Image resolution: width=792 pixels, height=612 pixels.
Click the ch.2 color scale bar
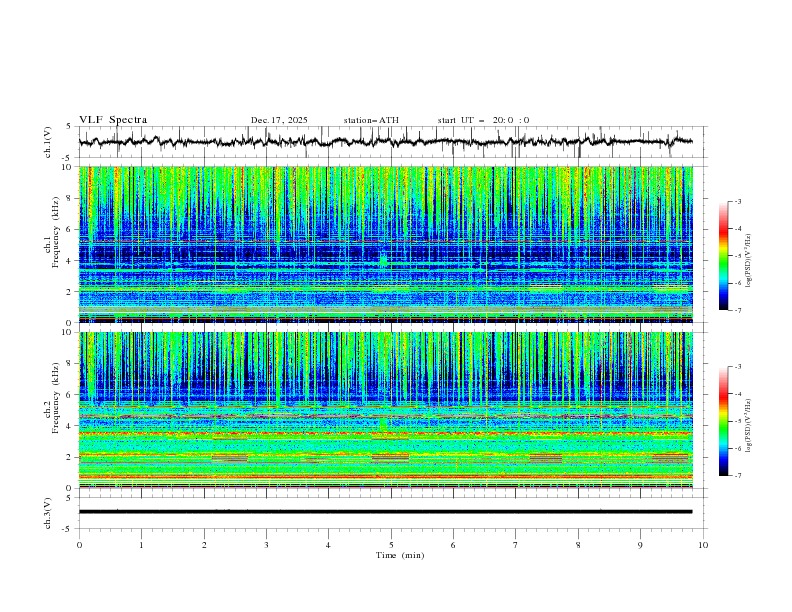tap(724, 421)
